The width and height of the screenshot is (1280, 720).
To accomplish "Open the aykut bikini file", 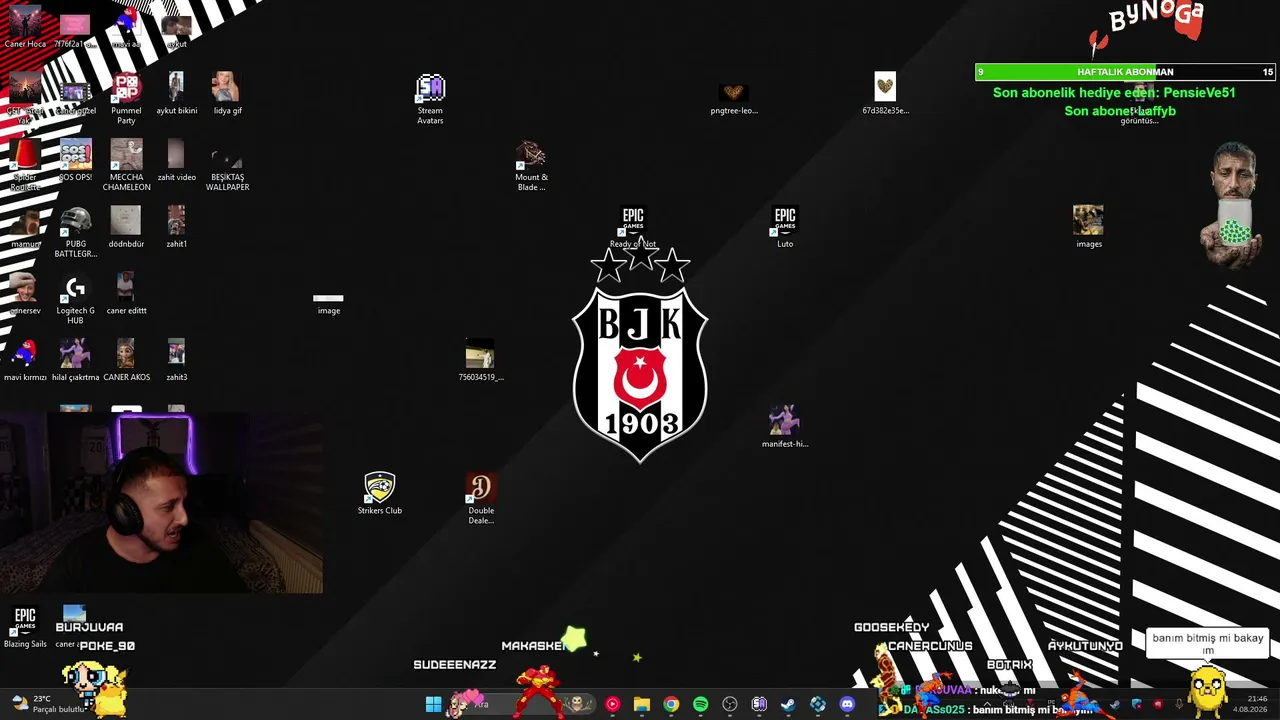I will click(x=177, y=94).
